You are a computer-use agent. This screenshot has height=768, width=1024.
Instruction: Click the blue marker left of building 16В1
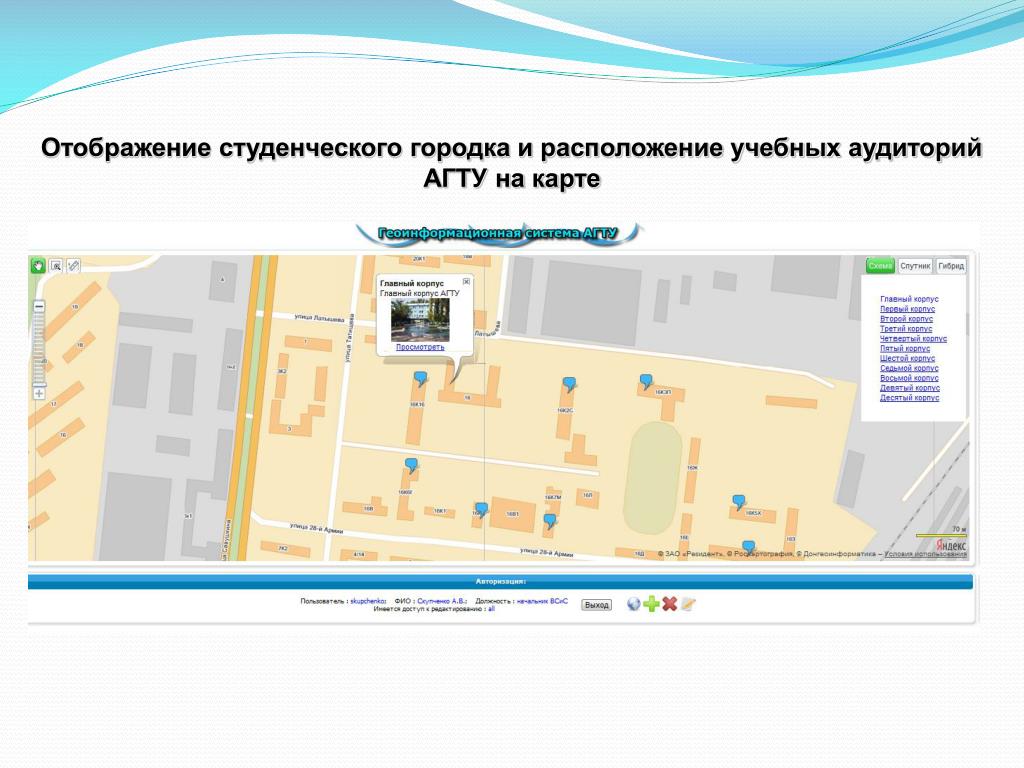481,509
